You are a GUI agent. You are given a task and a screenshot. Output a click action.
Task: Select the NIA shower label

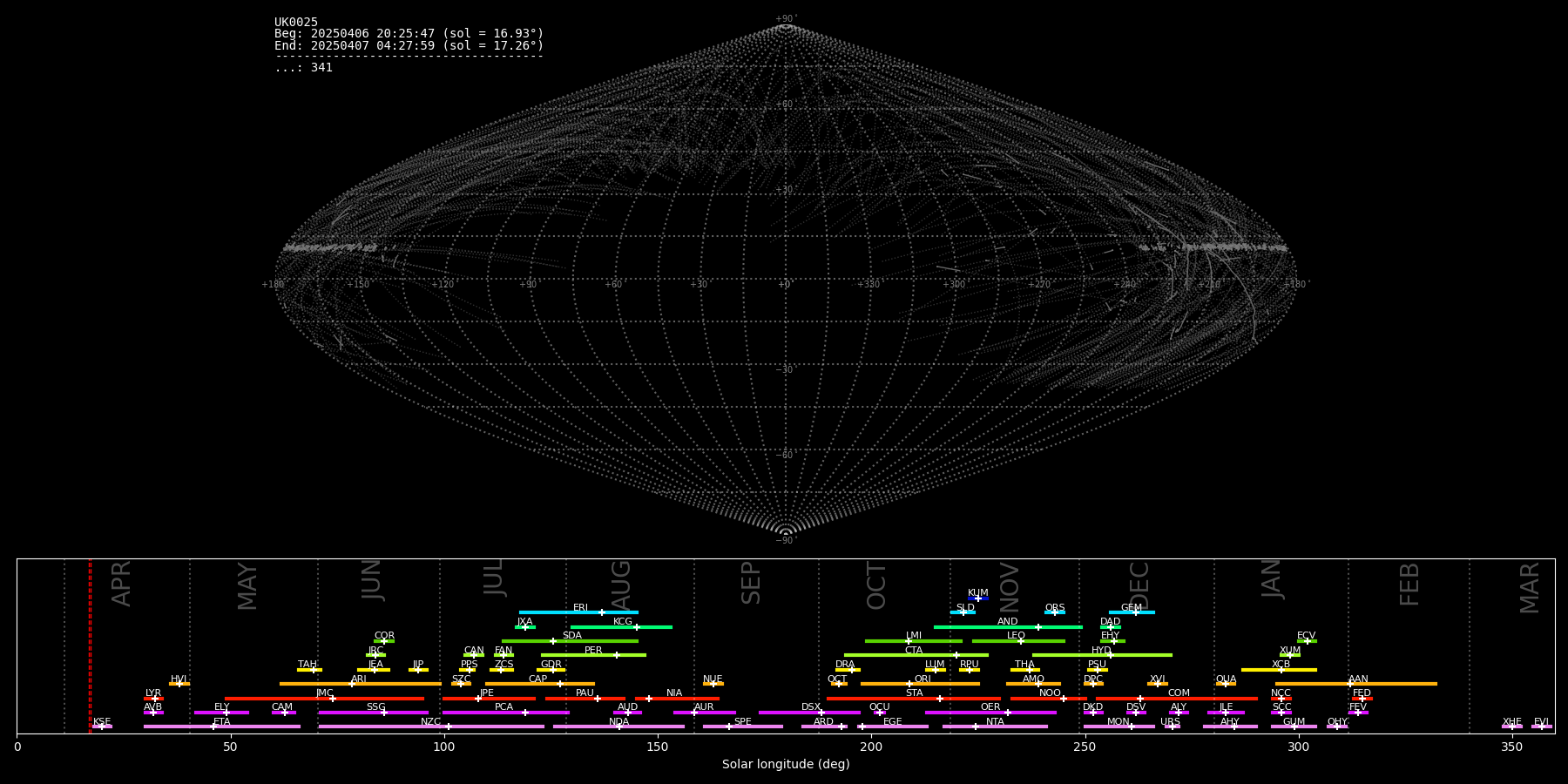pos(674,693)
